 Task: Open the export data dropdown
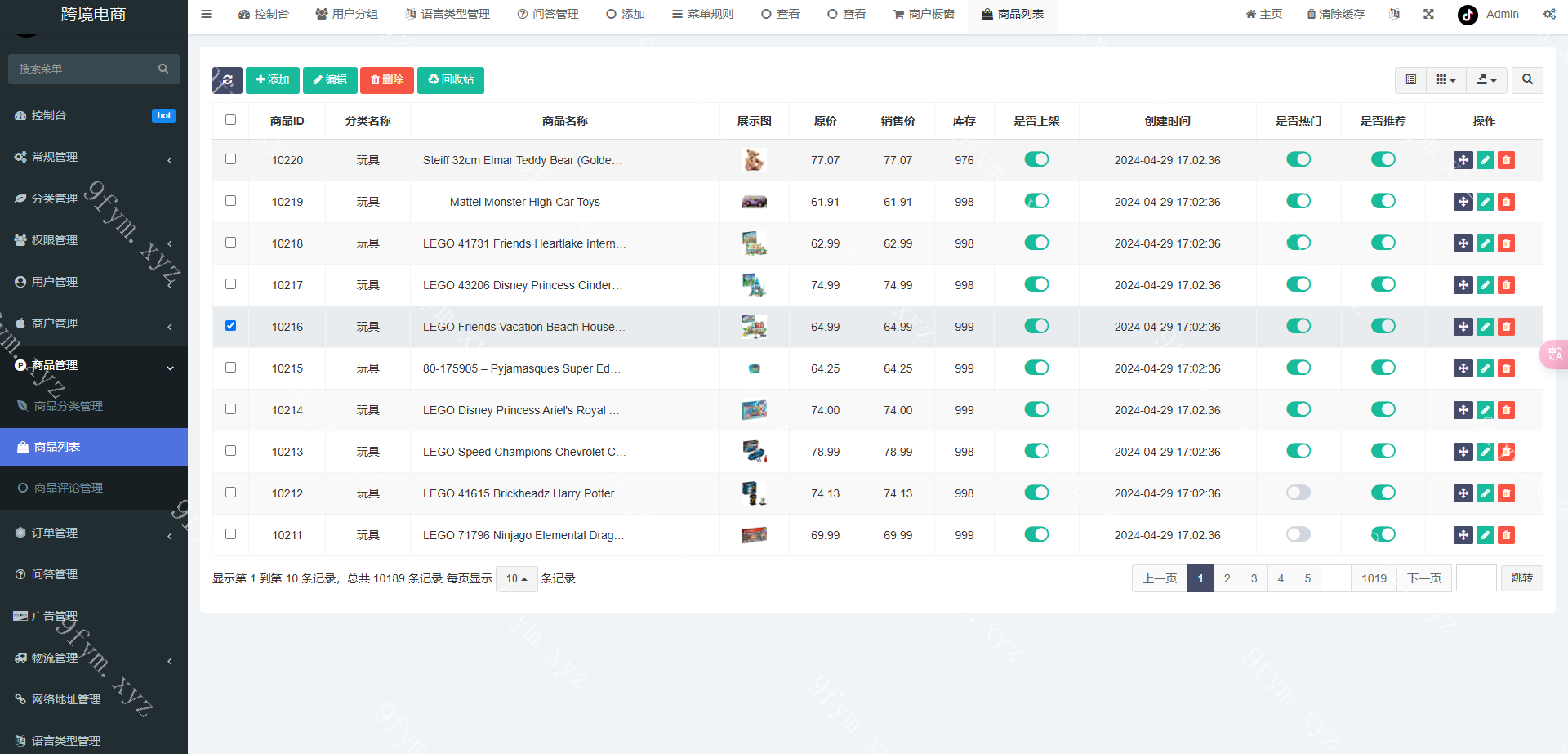pos(1486,80)
